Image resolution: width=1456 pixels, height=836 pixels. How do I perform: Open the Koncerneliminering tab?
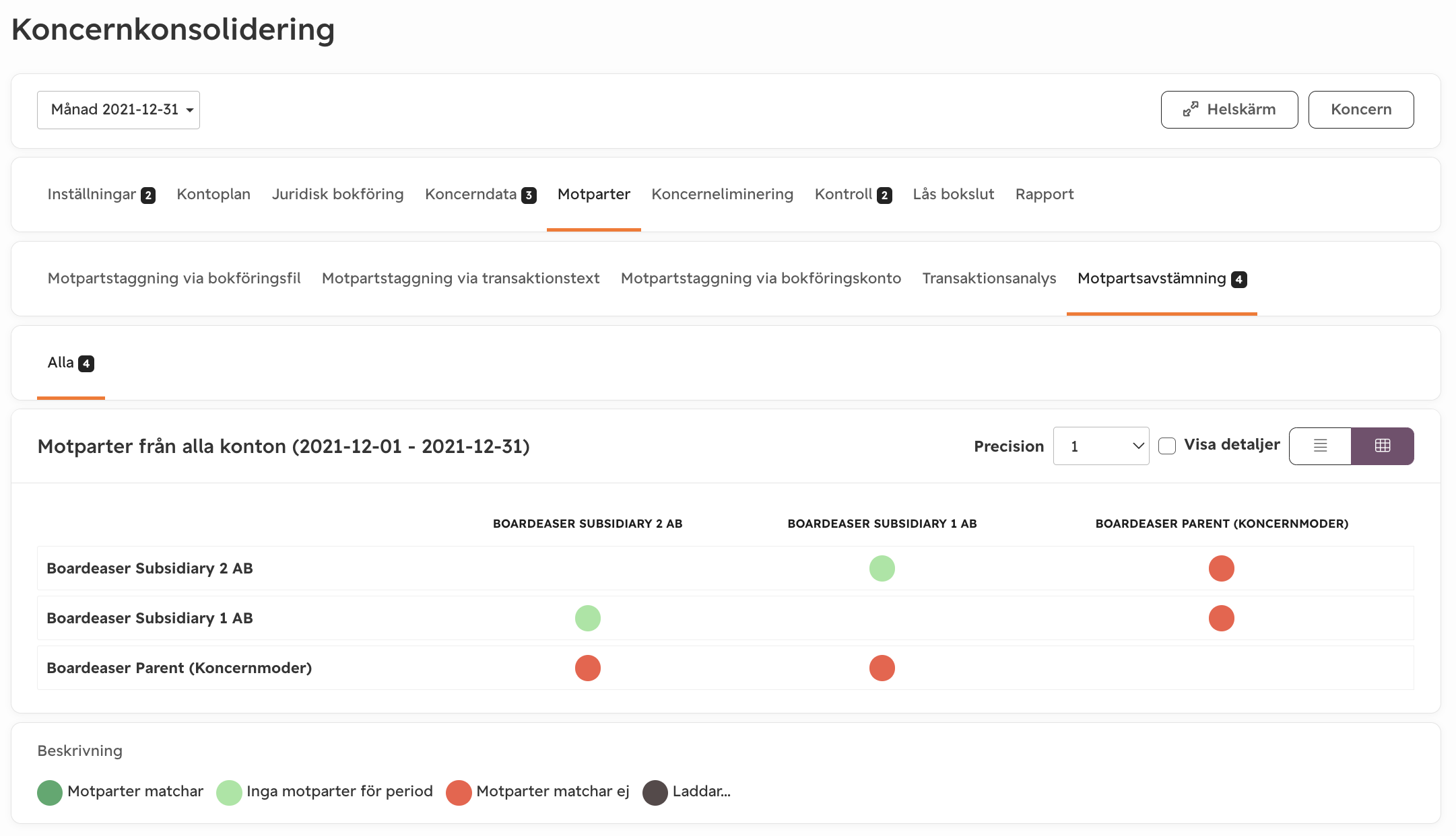[722, 195]
